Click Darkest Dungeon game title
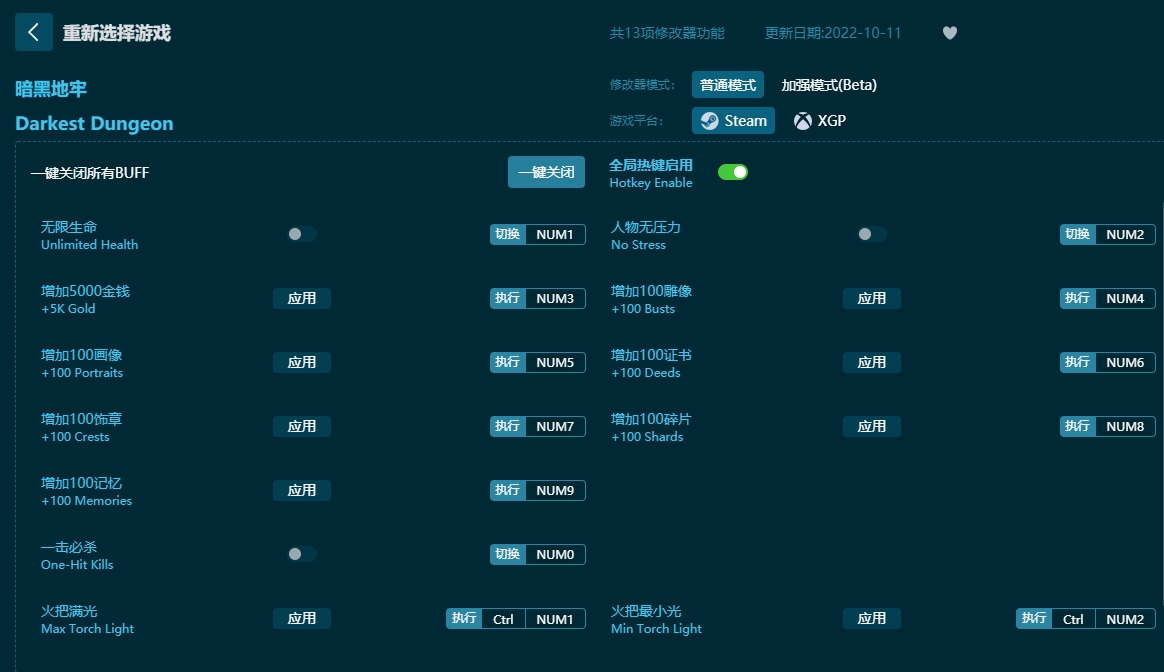1164x672 pixels. pyautogui.click(x=94, y=123)
